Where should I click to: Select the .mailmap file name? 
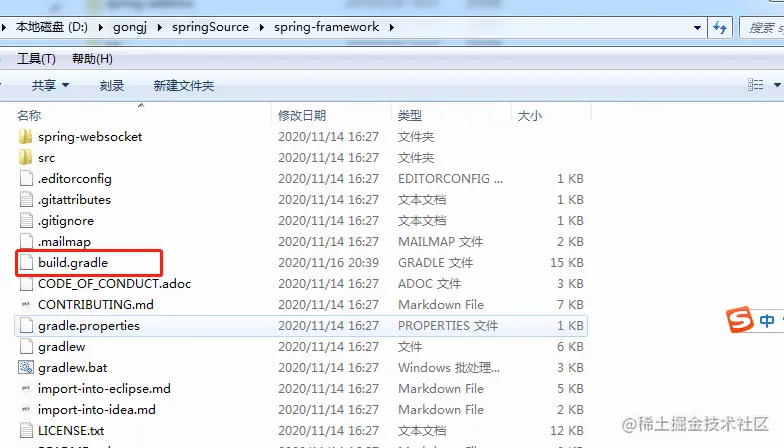pos(64,242)
